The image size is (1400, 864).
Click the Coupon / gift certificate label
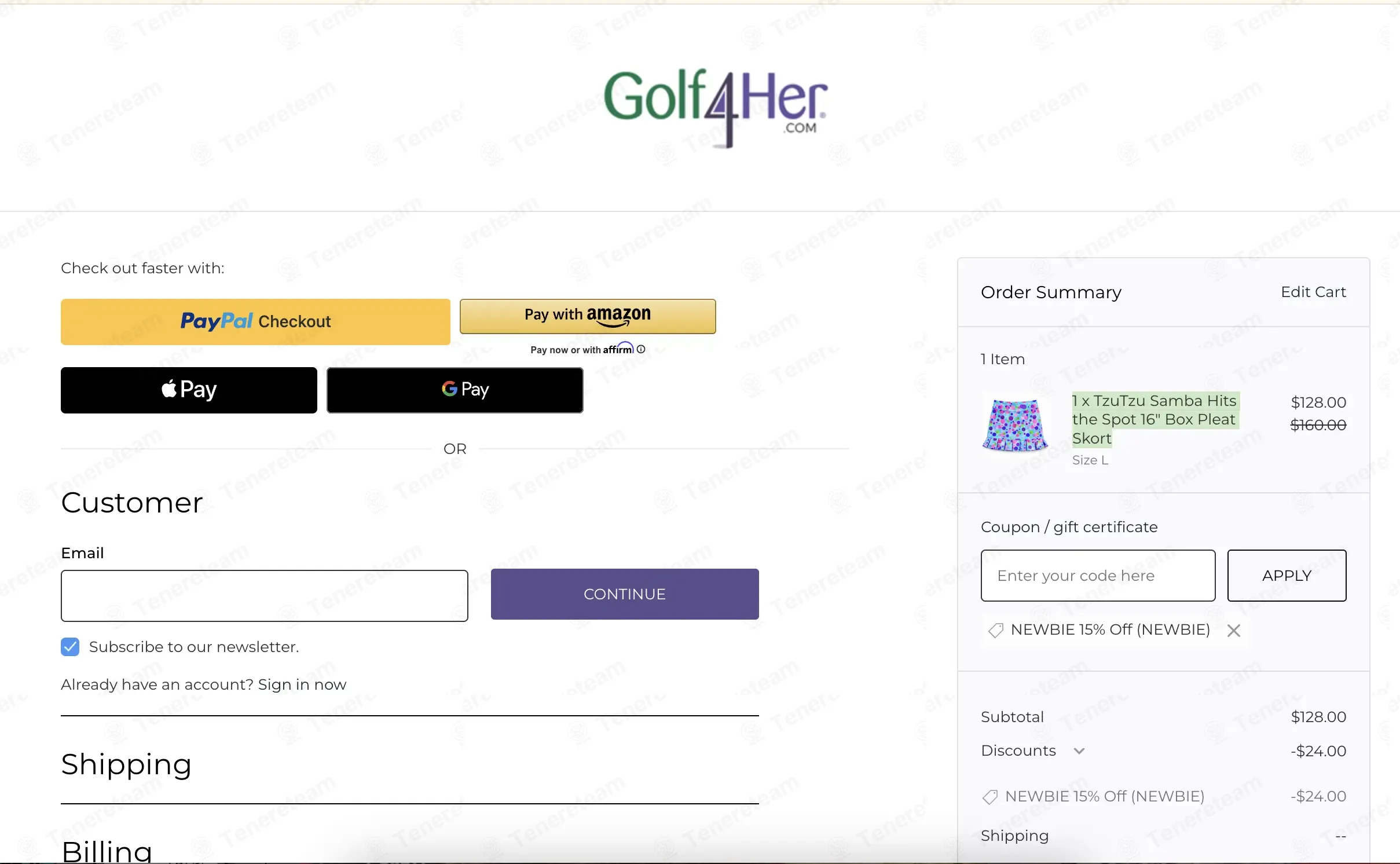[1069, 527]
